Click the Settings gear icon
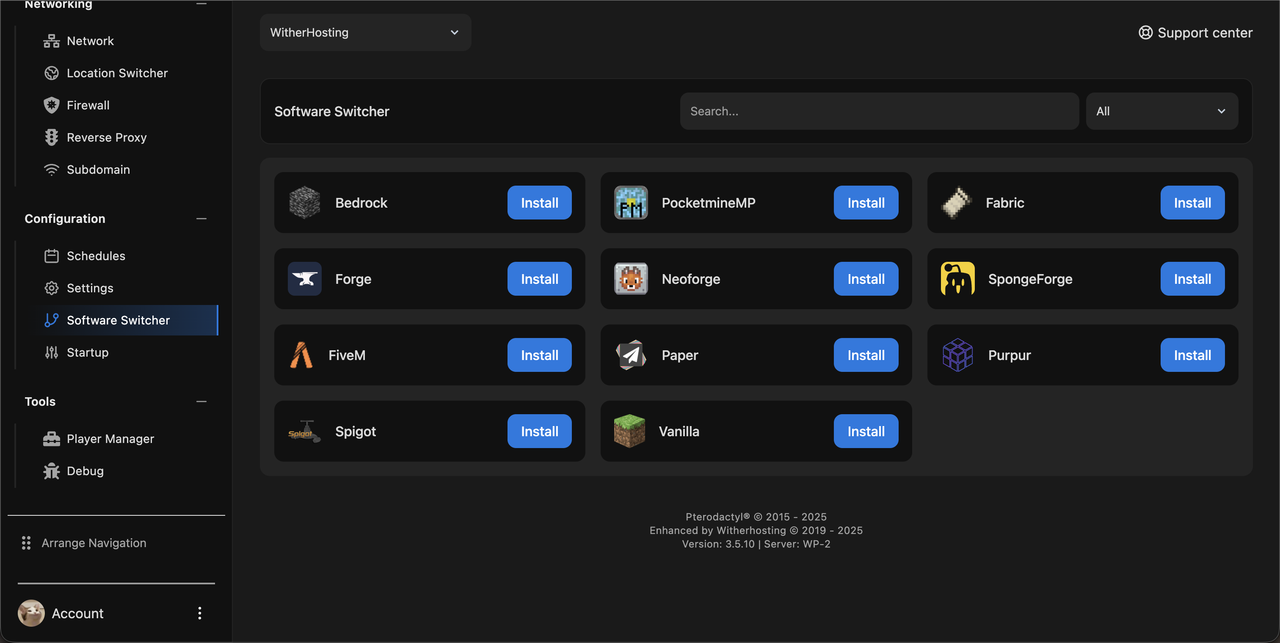Image resolution: width=1280 pixels, height=643 pixels. pyautogui.click(x=51, y=288)
